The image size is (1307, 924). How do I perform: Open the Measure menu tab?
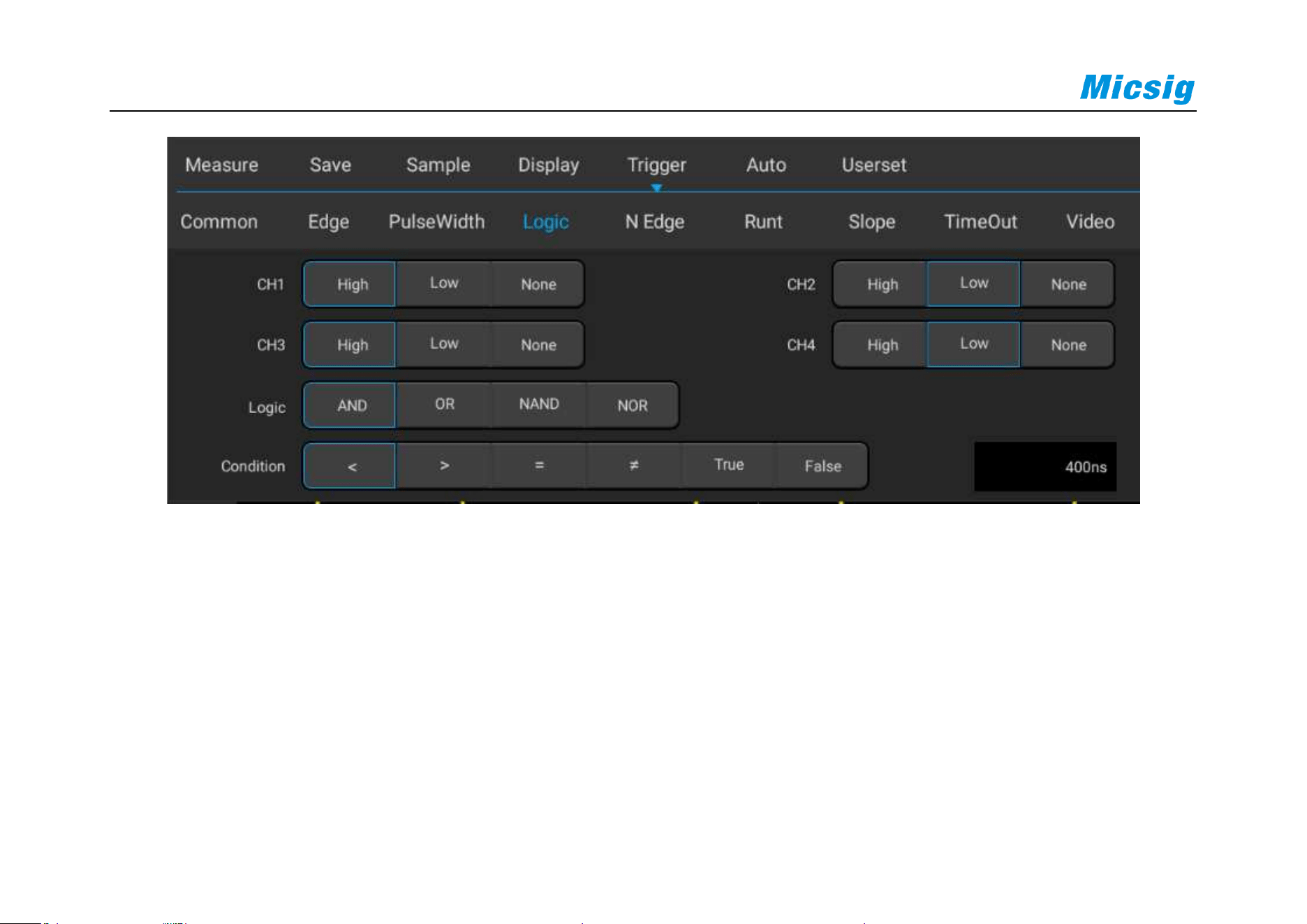[x=221, y=165]
